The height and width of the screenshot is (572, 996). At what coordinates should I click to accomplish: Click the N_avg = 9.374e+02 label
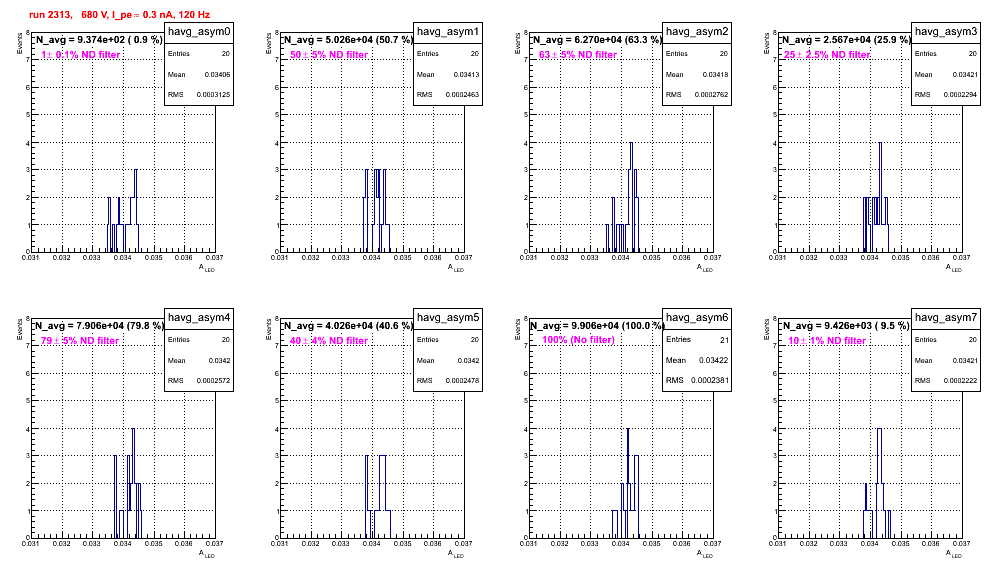click(98, 40)
